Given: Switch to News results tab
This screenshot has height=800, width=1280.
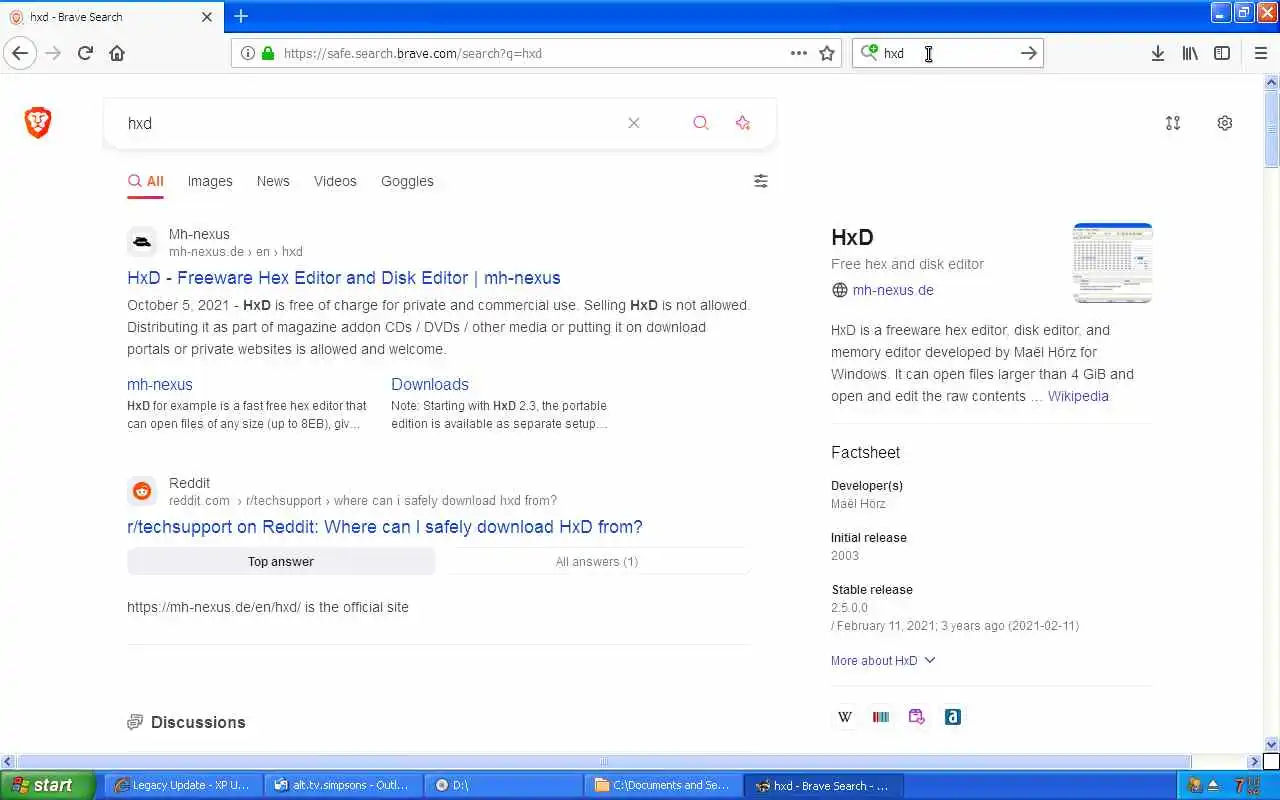Looking at the screenshot, I should tap(273, 181).
